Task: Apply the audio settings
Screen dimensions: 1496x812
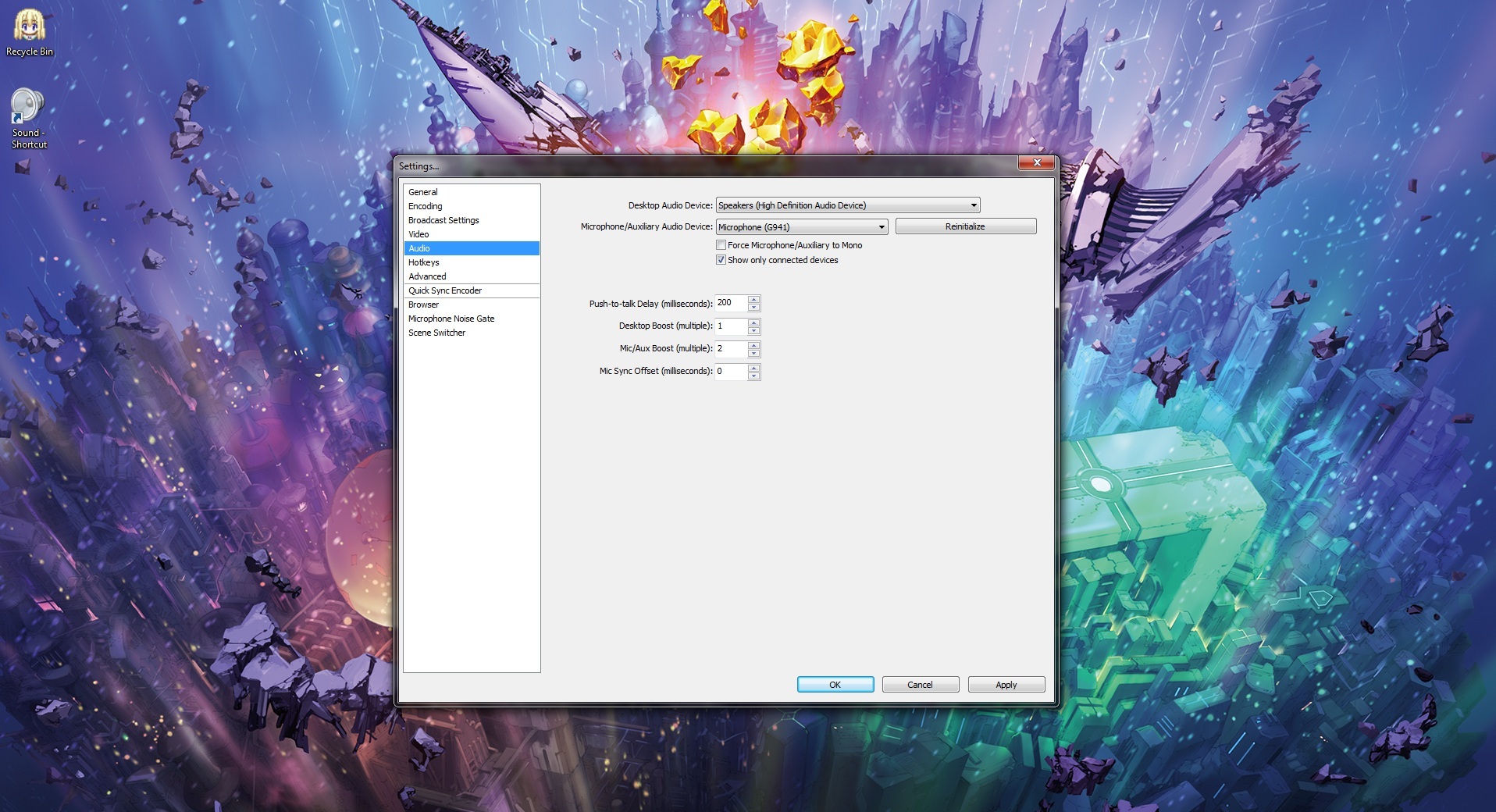Action: pos(1006,685)
